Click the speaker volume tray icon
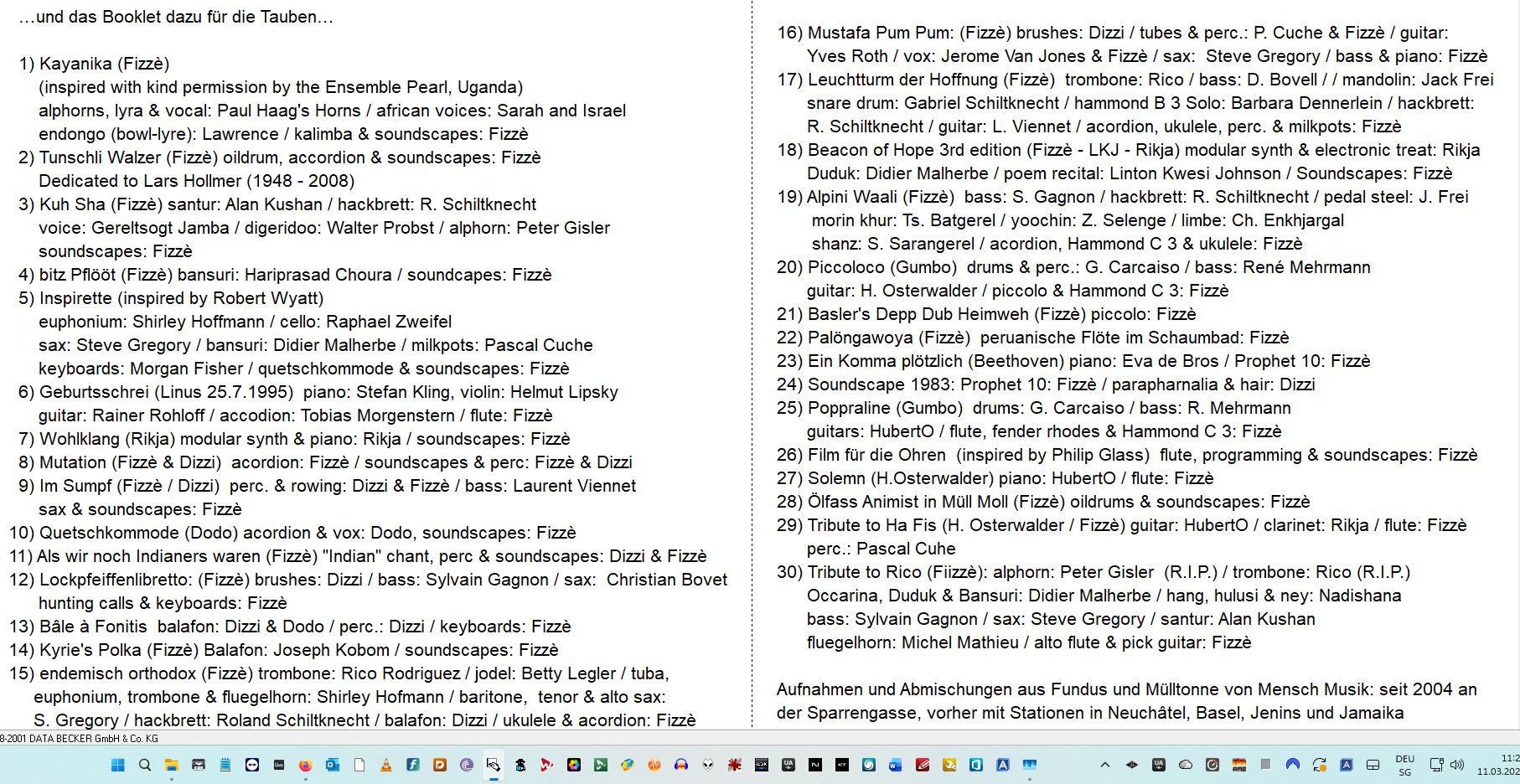 (x=1457, y=765)
